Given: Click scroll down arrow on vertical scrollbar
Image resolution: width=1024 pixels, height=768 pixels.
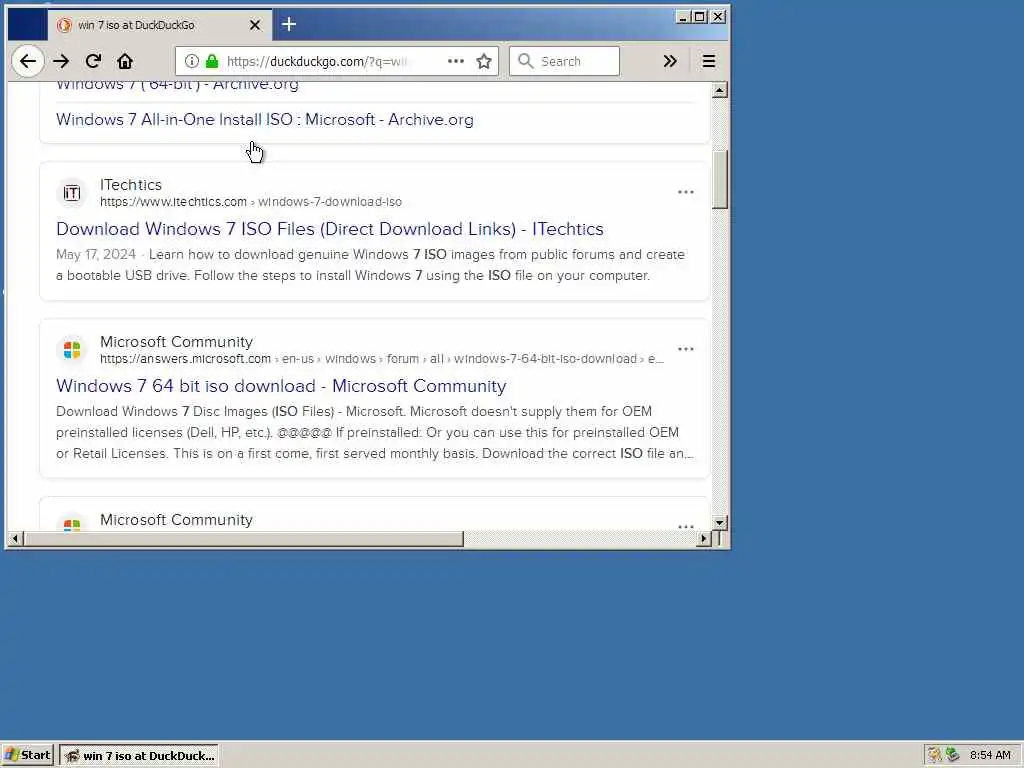Looking at the screenshot, I should (720, 522).
